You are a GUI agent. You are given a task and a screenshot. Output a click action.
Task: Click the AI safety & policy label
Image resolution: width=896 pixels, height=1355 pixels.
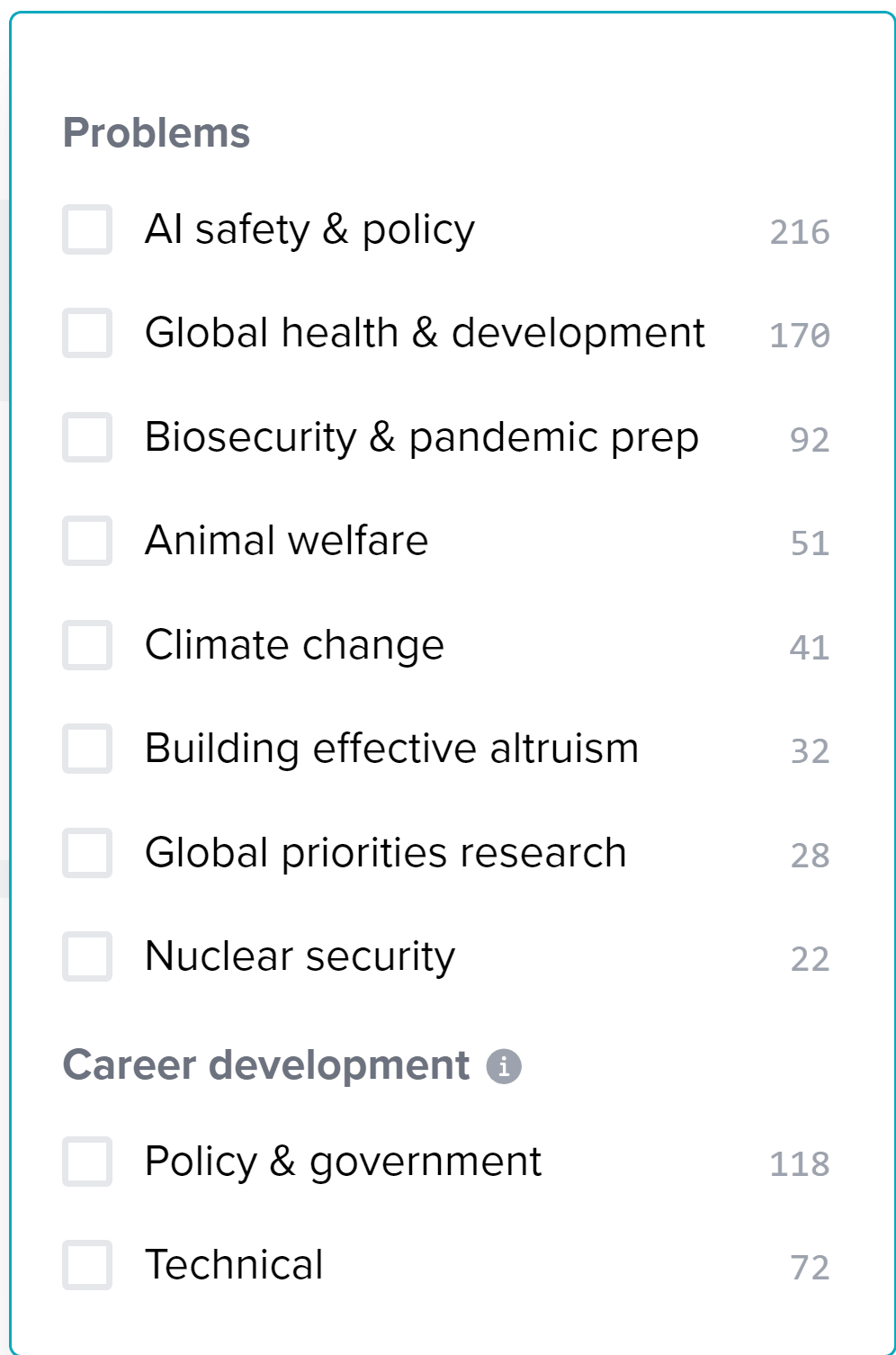click(x=309, y=229)
